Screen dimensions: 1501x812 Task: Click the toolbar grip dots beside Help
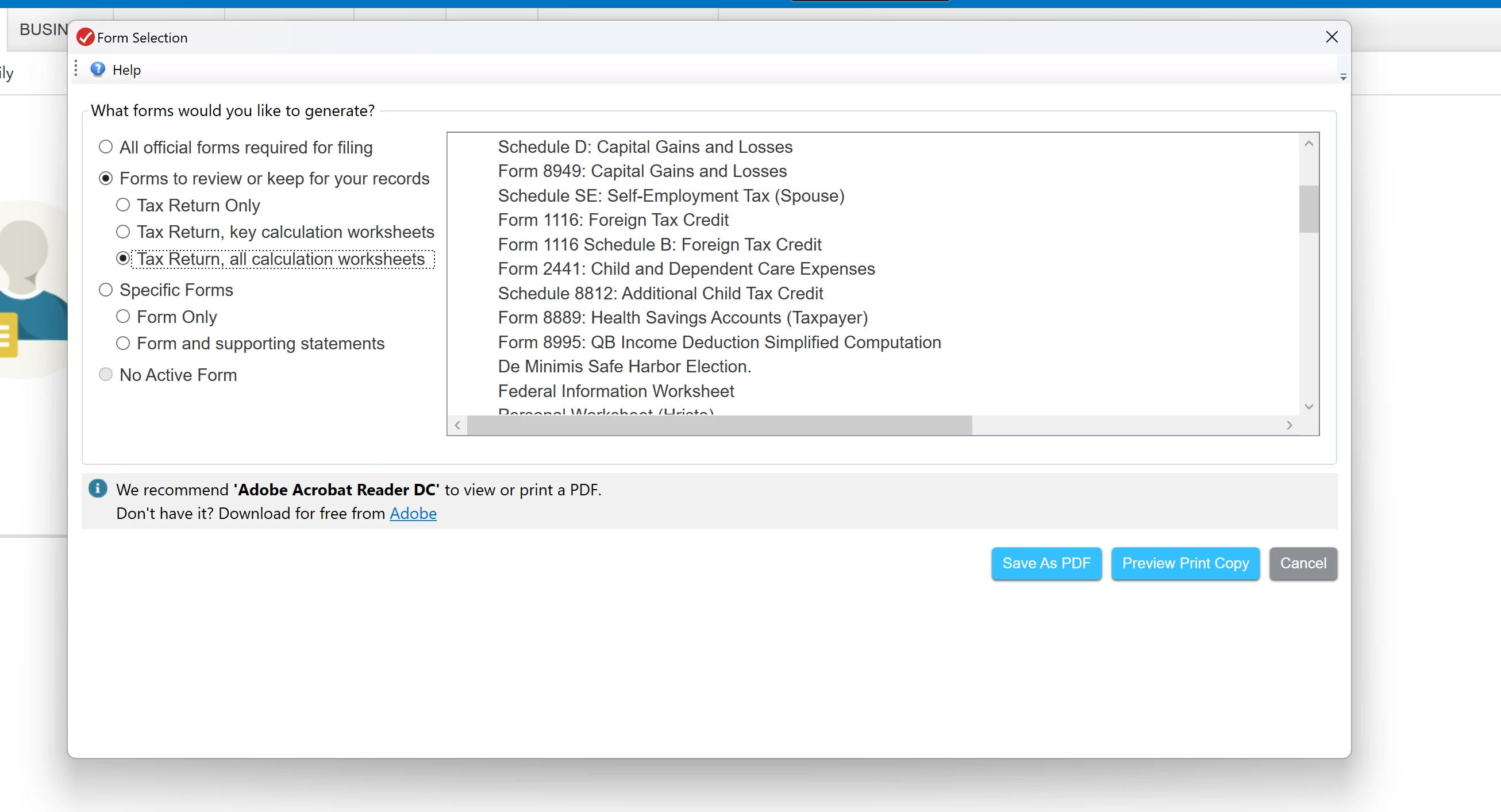pyautogui.click(x=76, y=69)
